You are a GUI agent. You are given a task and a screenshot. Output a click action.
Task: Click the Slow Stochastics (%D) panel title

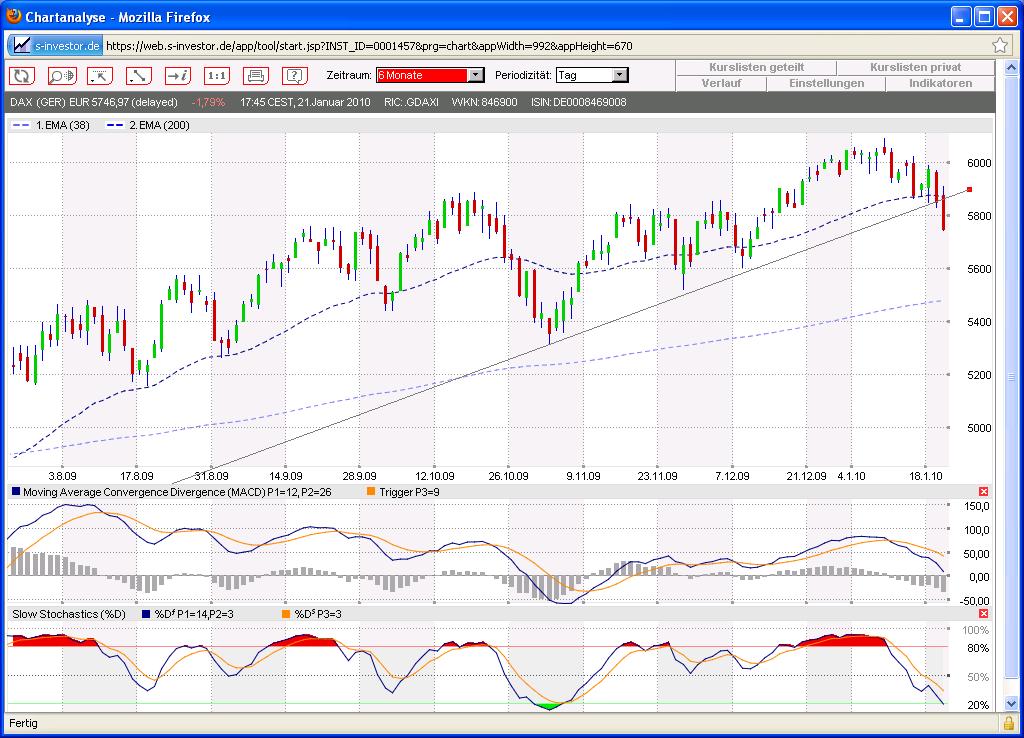coord(69,614)
